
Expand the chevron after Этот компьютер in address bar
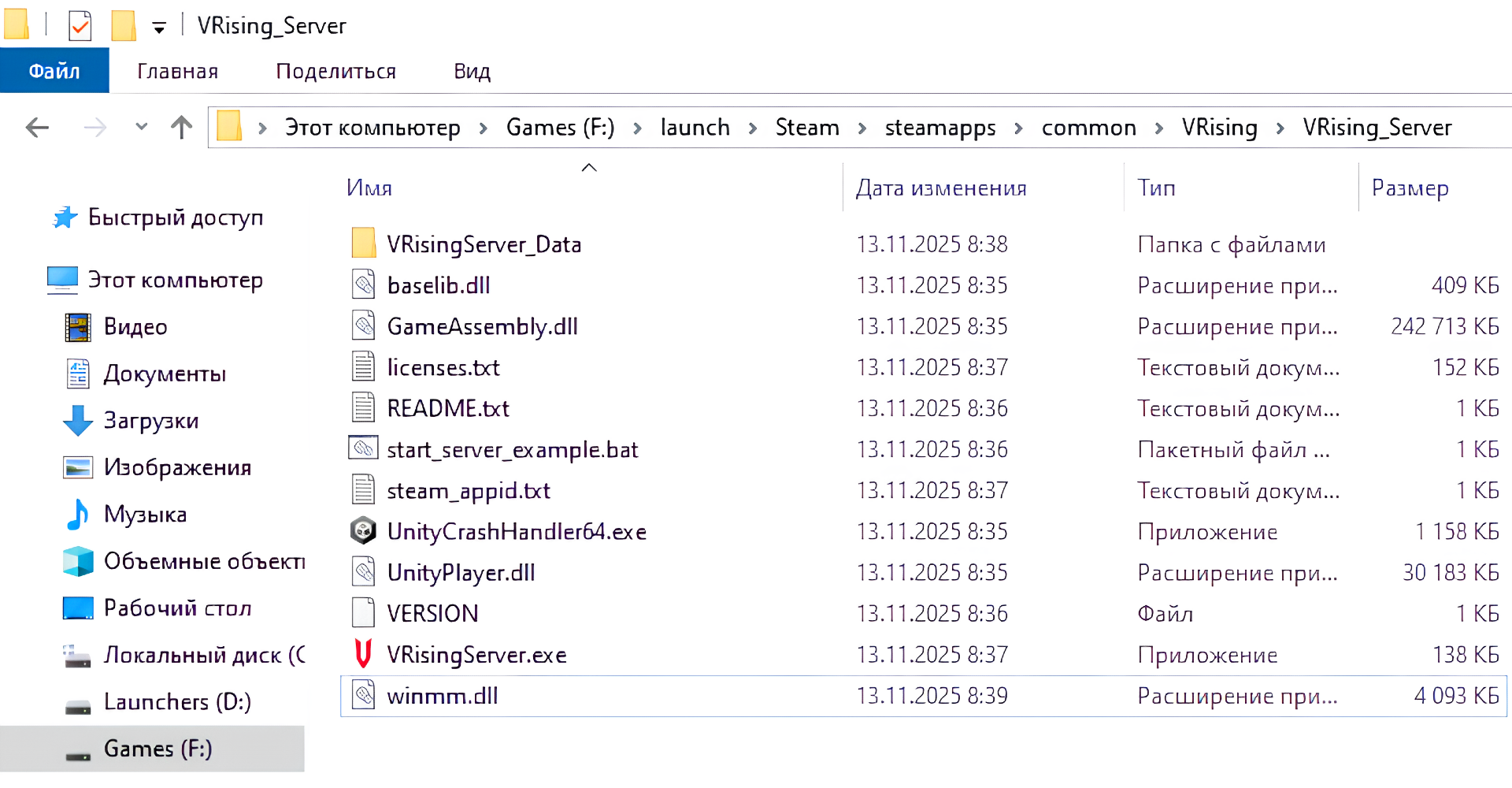tap(484, 128)
